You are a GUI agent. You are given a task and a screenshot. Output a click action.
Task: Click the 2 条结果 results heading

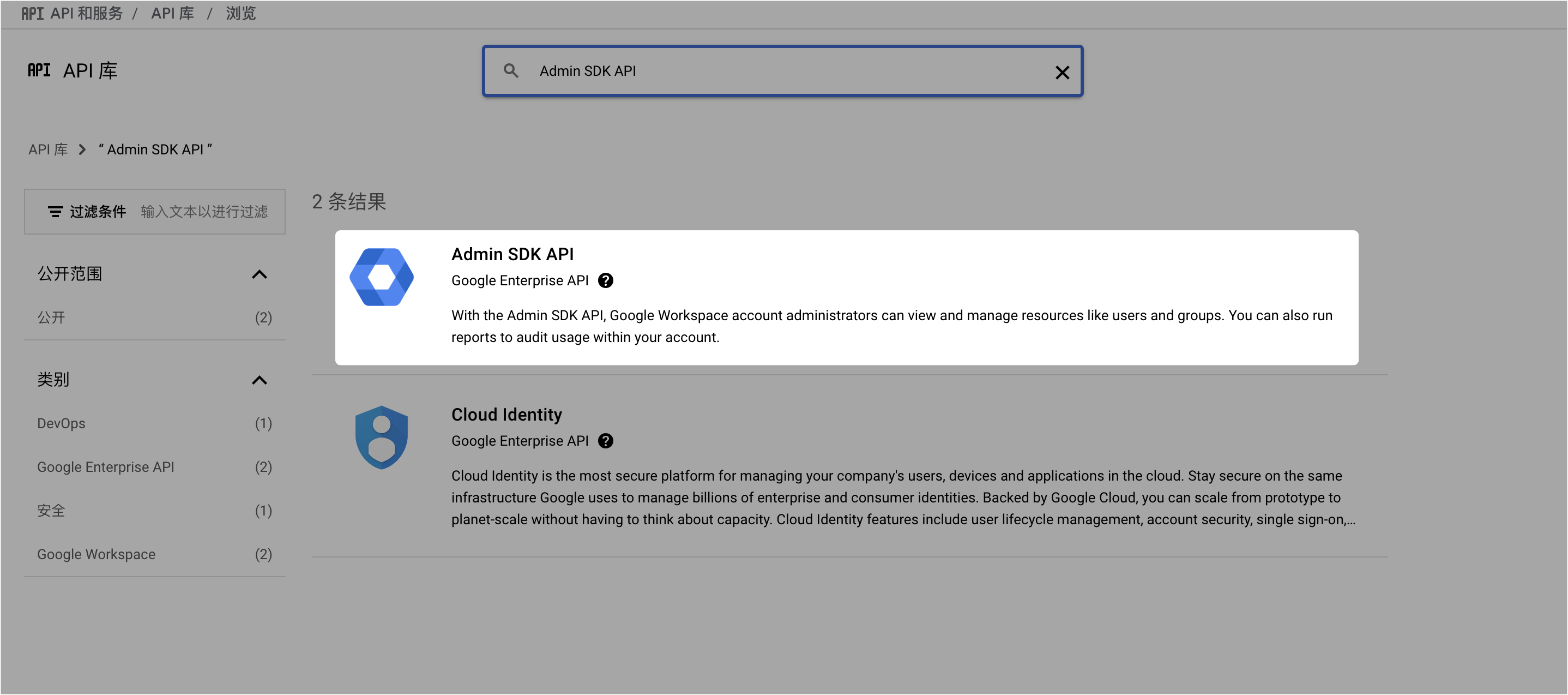[349, 202]
